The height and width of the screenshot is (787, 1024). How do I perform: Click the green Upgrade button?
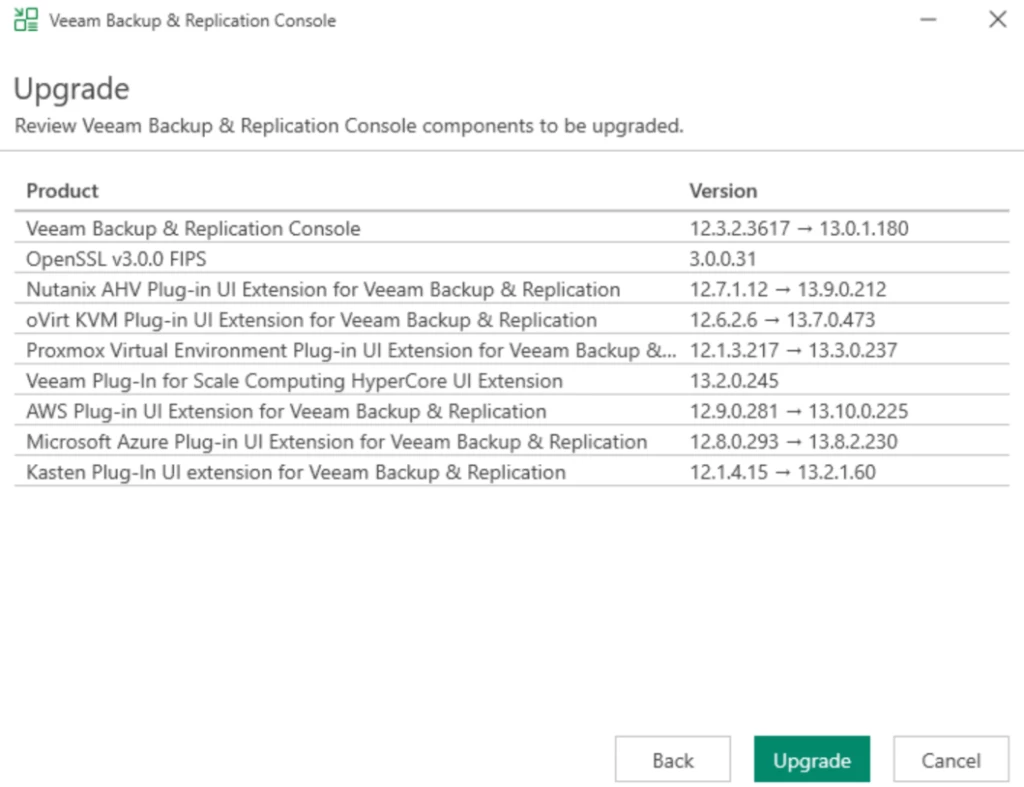(811, 760)
